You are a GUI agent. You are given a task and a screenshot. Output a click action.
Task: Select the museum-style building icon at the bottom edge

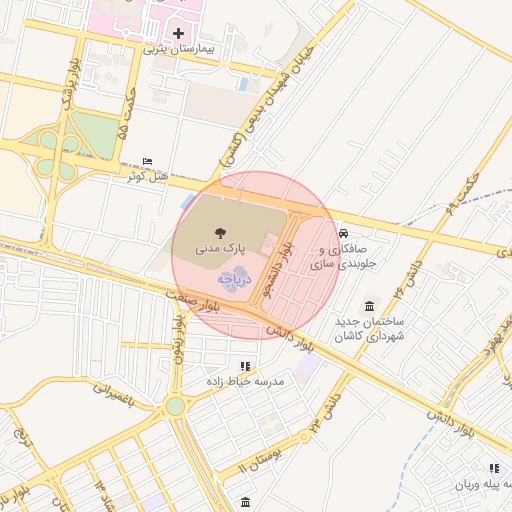[245, 502]
